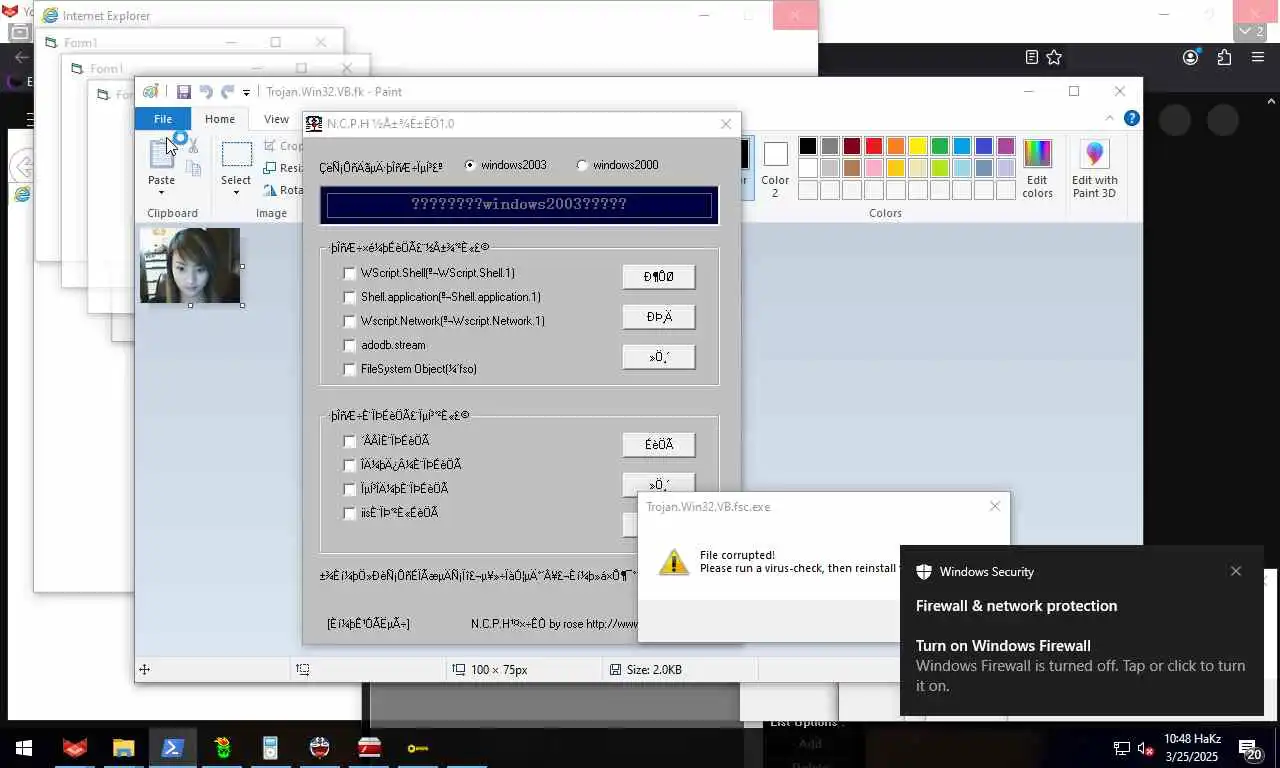Screen dimensions: 1280x768
Task: Open Windows Start menu
Action: 23,747
